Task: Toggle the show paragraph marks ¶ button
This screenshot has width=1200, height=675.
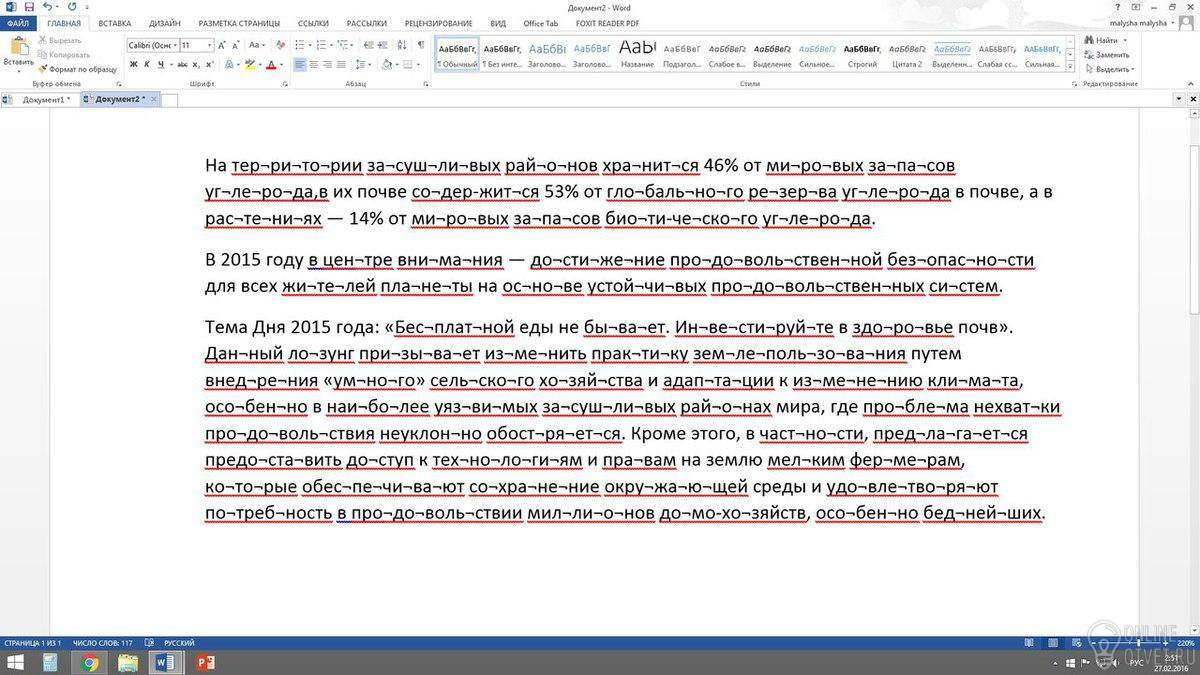Action: click(421, 45)
